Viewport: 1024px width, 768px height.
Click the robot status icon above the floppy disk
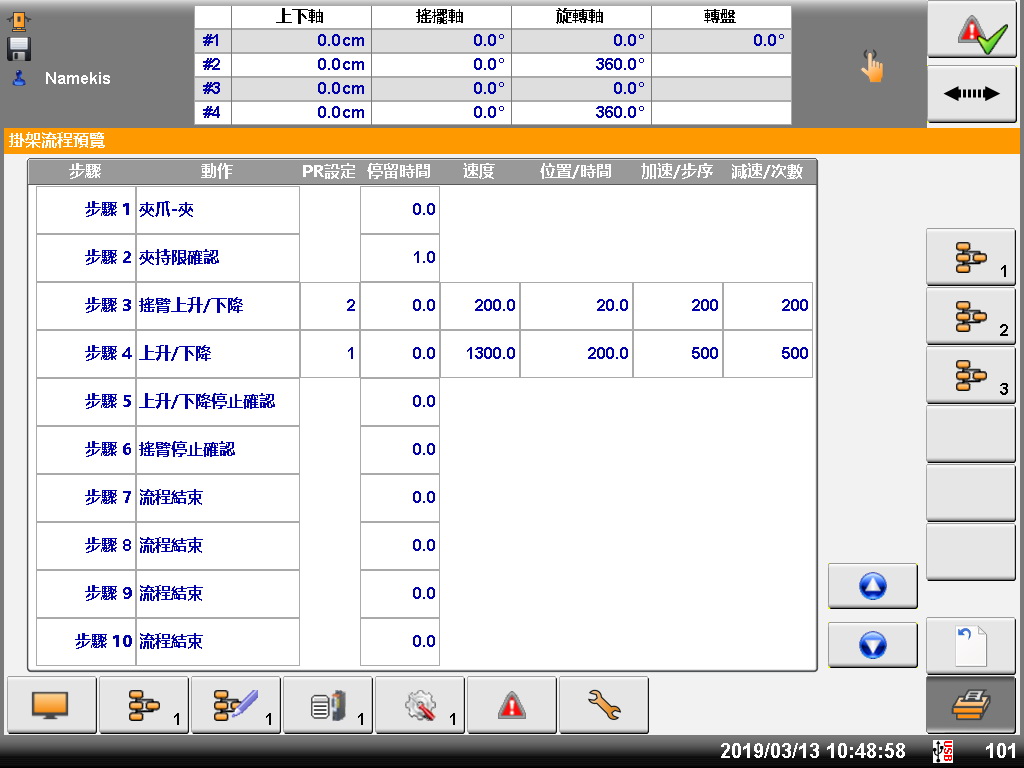[19, 22]
